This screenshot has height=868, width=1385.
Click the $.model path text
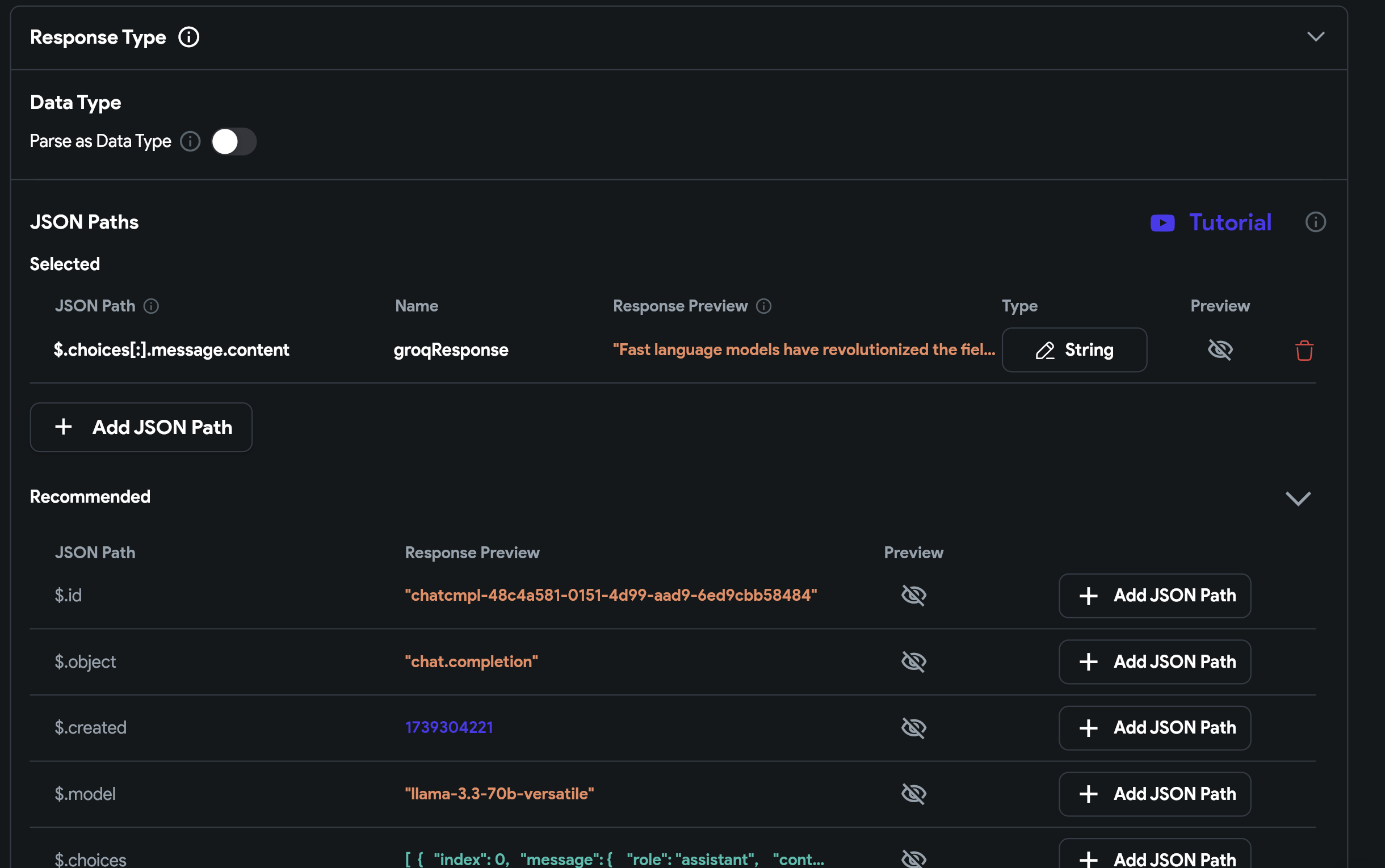(85, 793)
